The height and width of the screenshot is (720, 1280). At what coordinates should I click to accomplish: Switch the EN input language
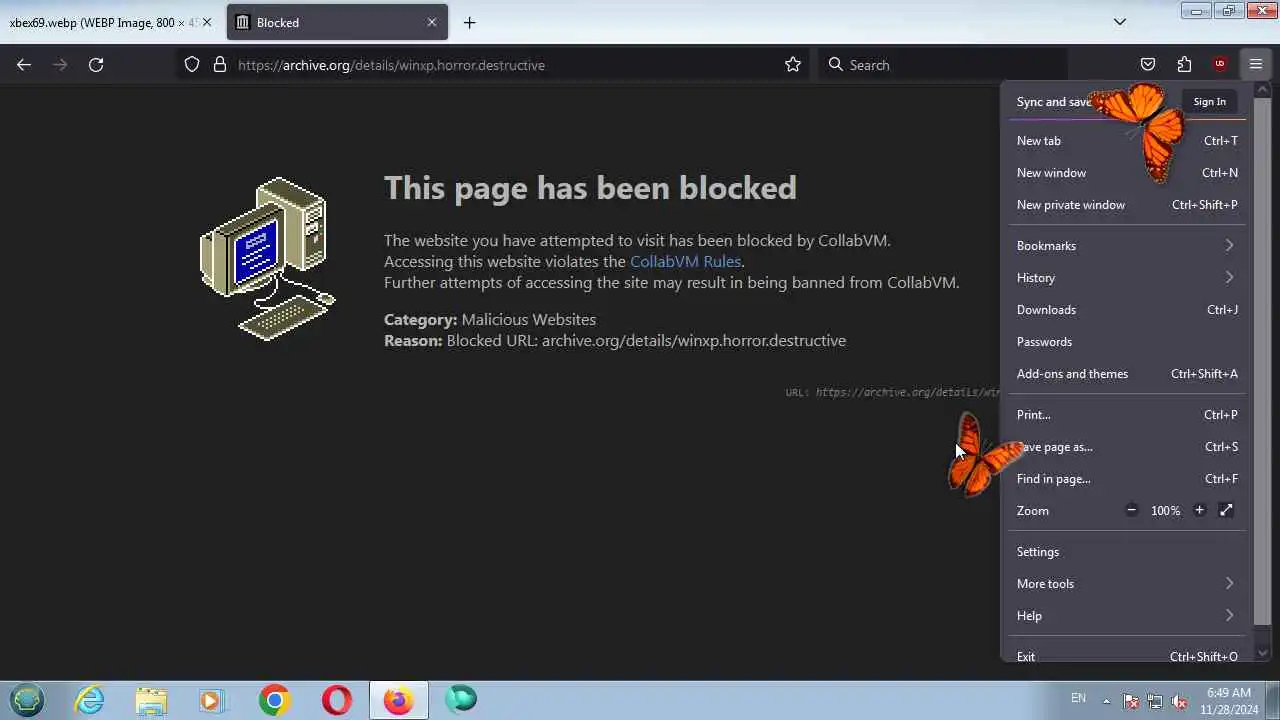tap(1078, 699)
